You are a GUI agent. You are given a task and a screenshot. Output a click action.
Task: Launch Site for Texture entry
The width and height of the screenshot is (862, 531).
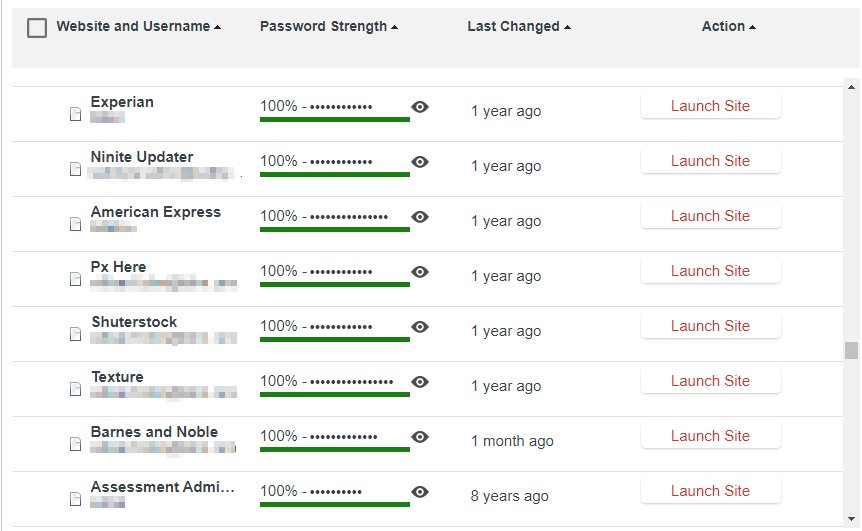tap(710, 381)
